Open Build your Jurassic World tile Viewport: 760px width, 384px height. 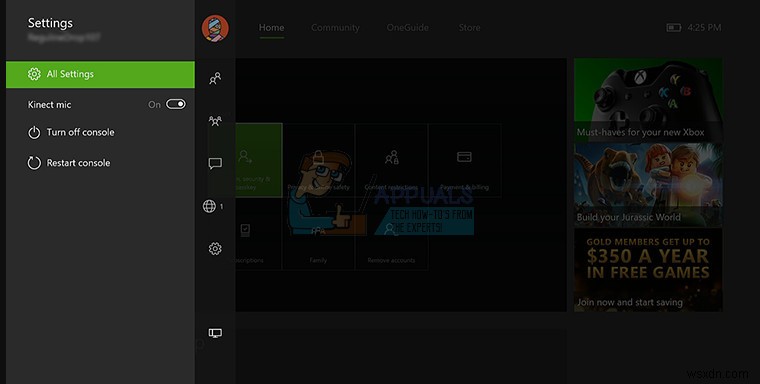649,185
